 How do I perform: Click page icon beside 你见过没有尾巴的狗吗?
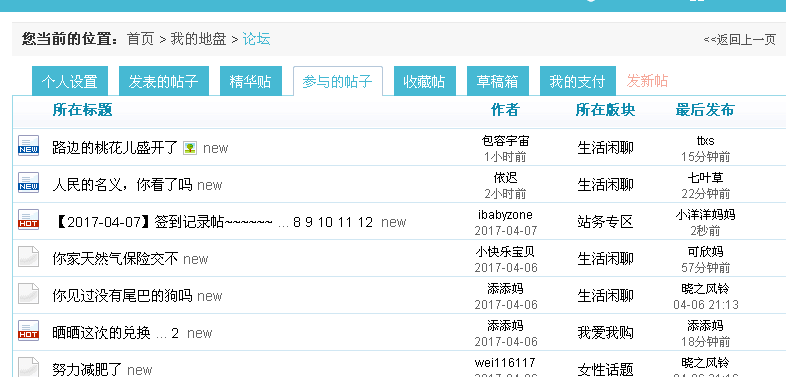tap(28, 293)
